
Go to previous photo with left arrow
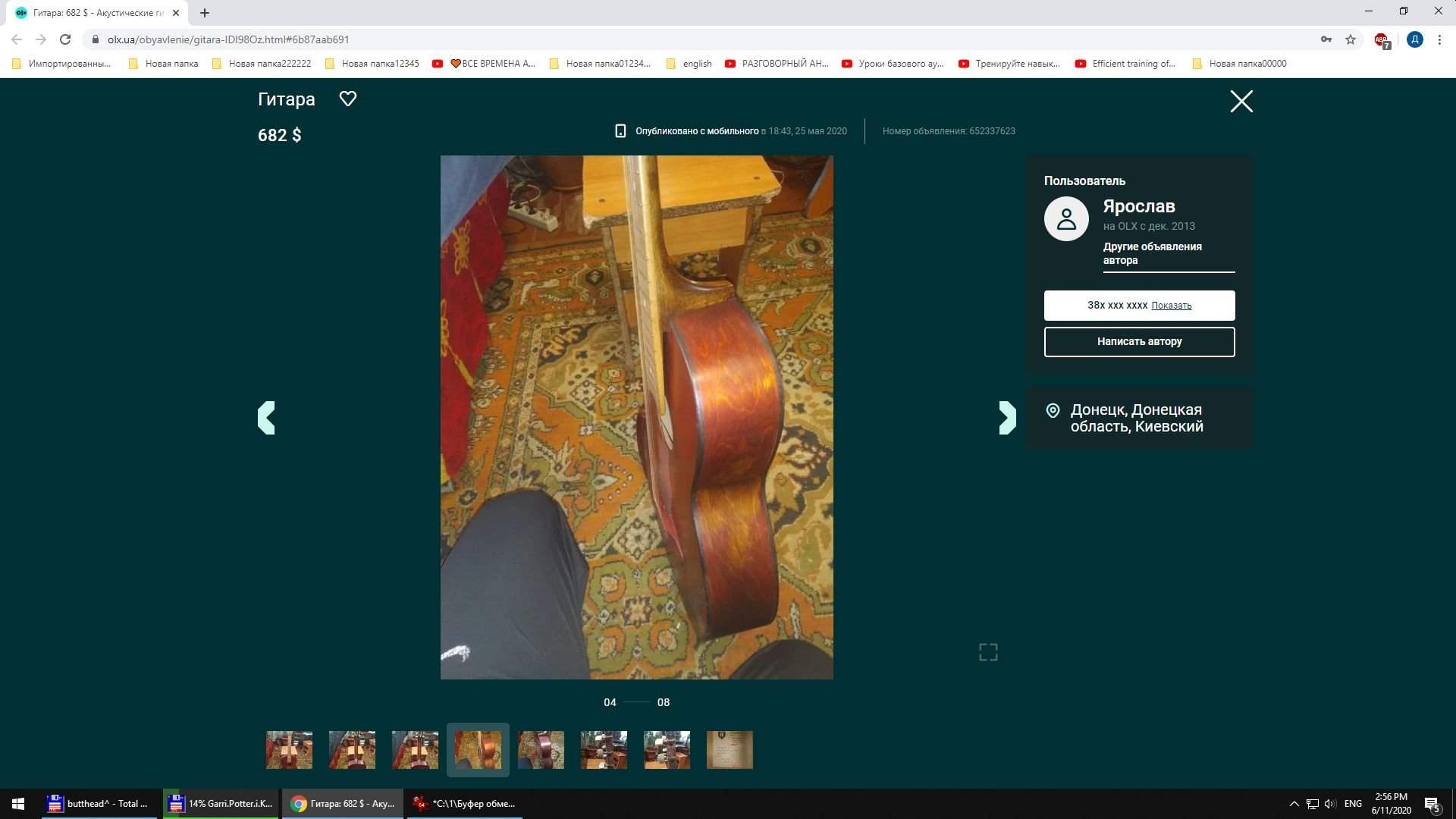tap(266, 418)
